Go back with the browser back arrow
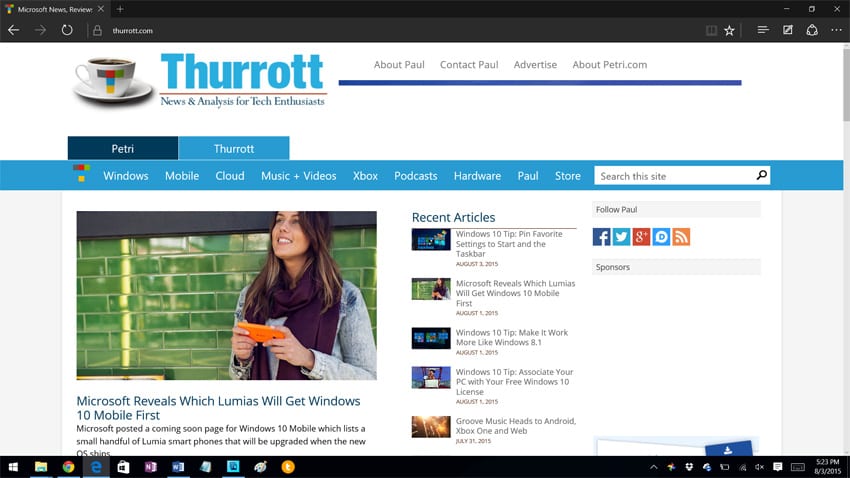 coord(14,30)
